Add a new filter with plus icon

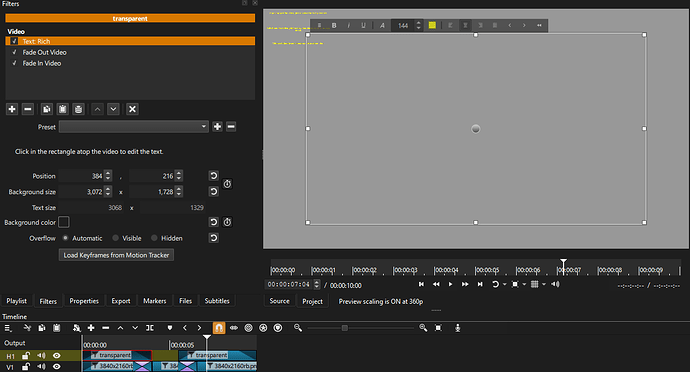12,109
